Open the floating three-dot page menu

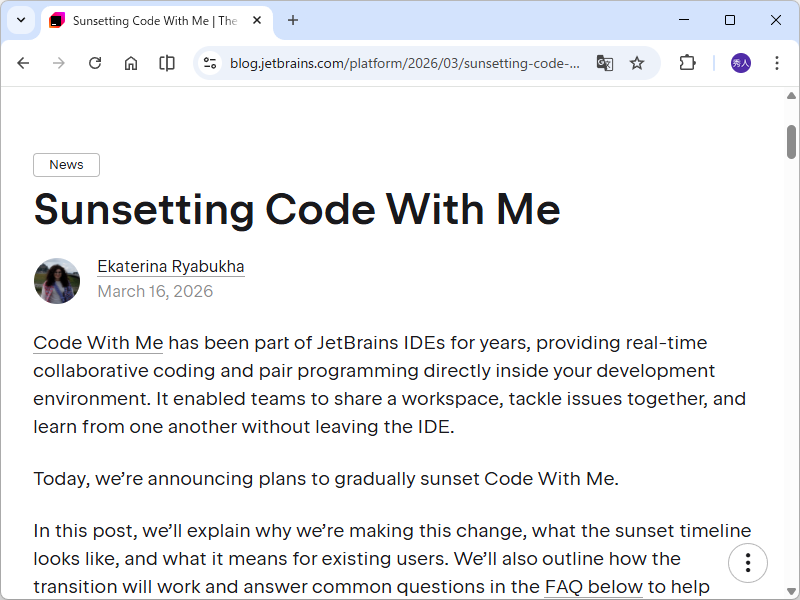coord(747,562)
